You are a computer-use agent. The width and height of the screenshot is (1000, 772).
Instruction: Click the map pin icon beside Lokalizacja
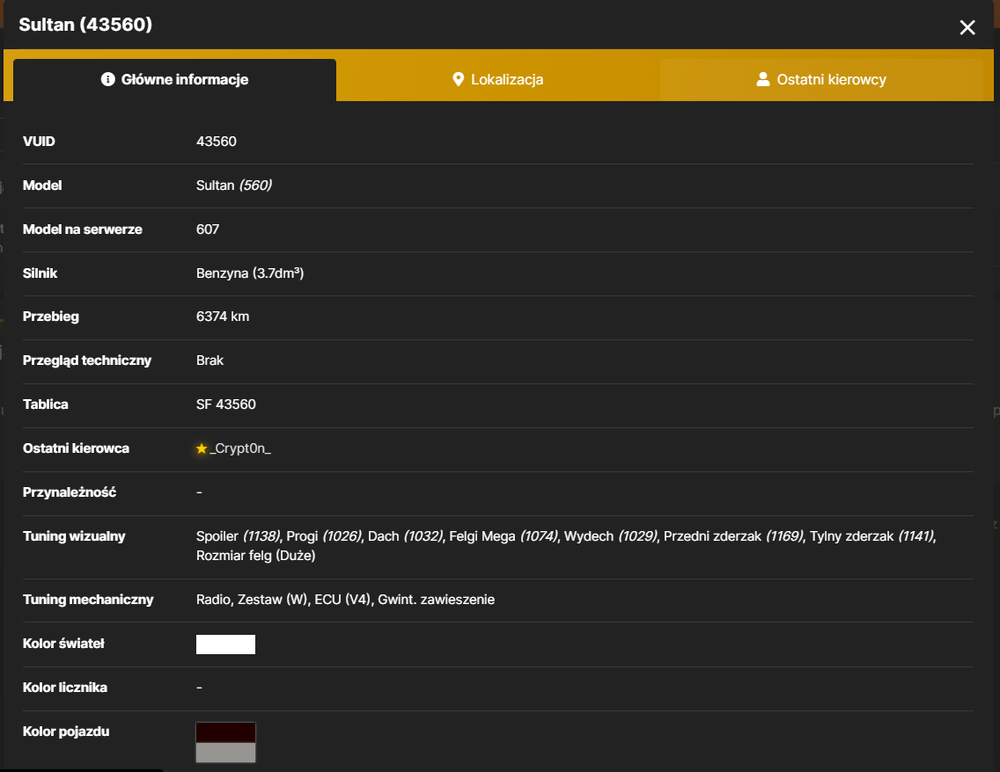coord(458,79)
